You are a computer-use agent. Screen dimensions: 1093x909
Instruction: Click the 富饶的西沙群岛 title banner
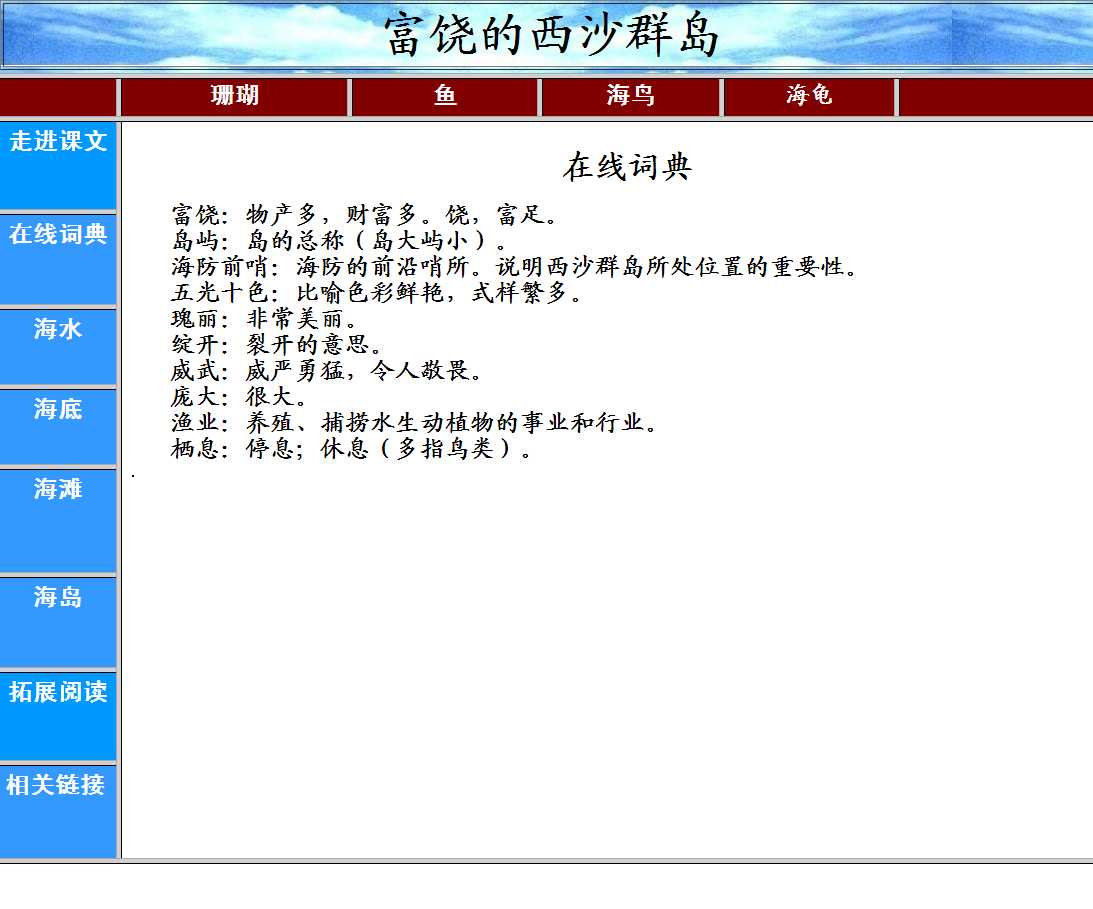pos(551,35)
